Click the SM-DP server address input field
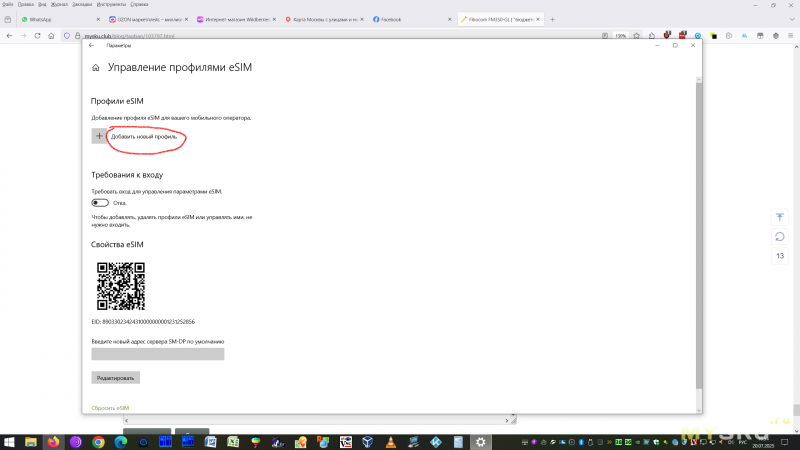Screen dimensions: 800x450 (x=158, y=354)
